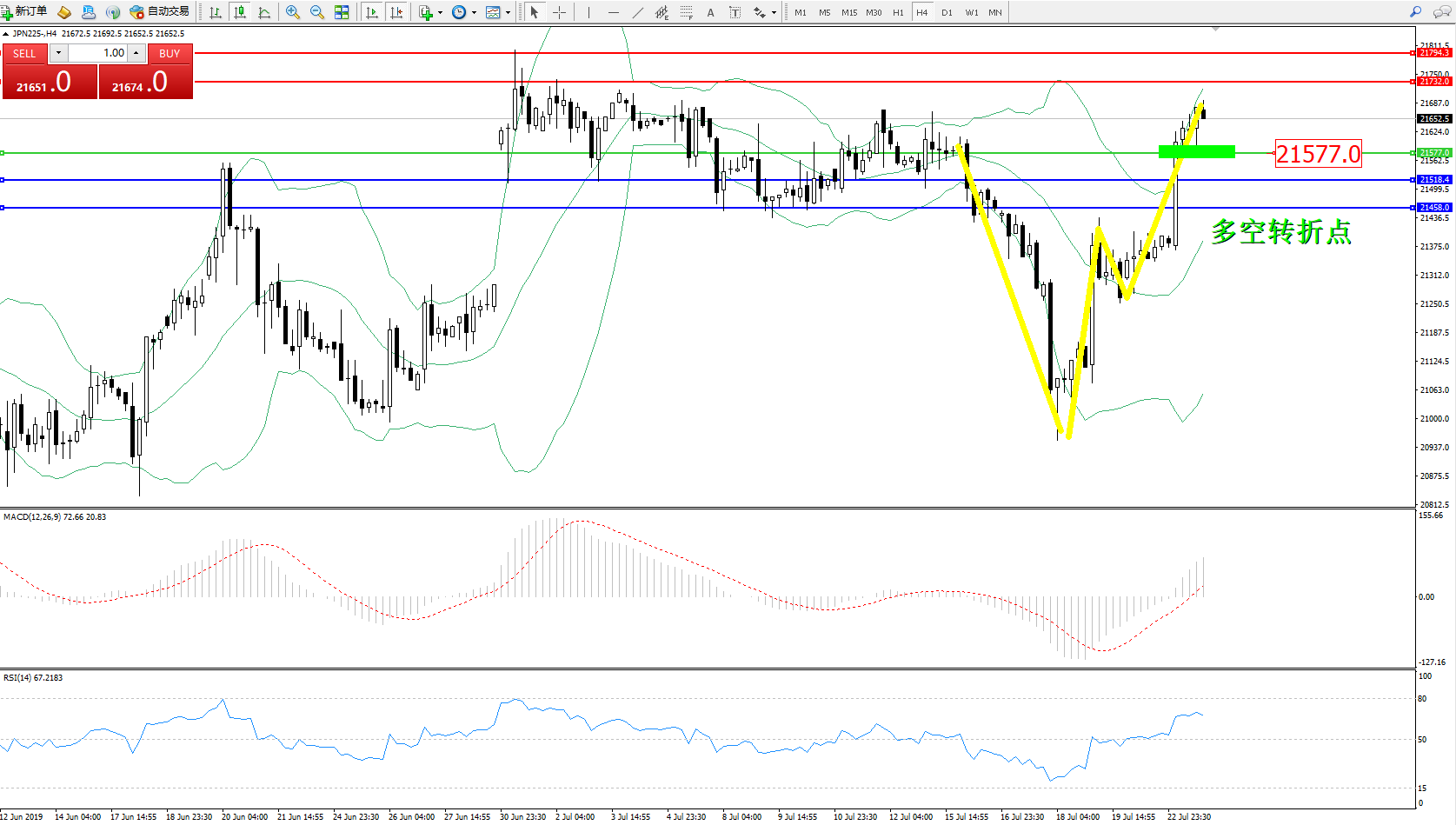Toggle candlestick chart mode
Screen dimensions: 1456x825
tap(240, 12)
